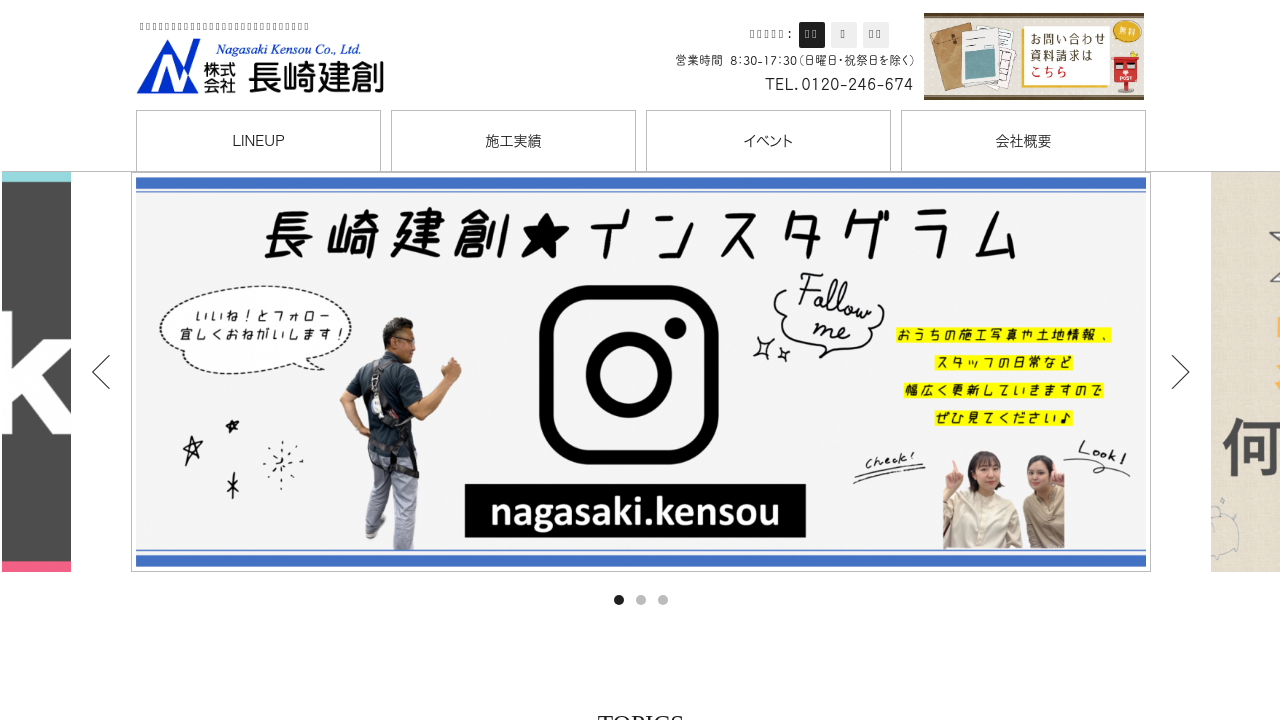Click the partially visible right slide preview
This screenshot has height=720, width=1280.
coord(1245,372)
